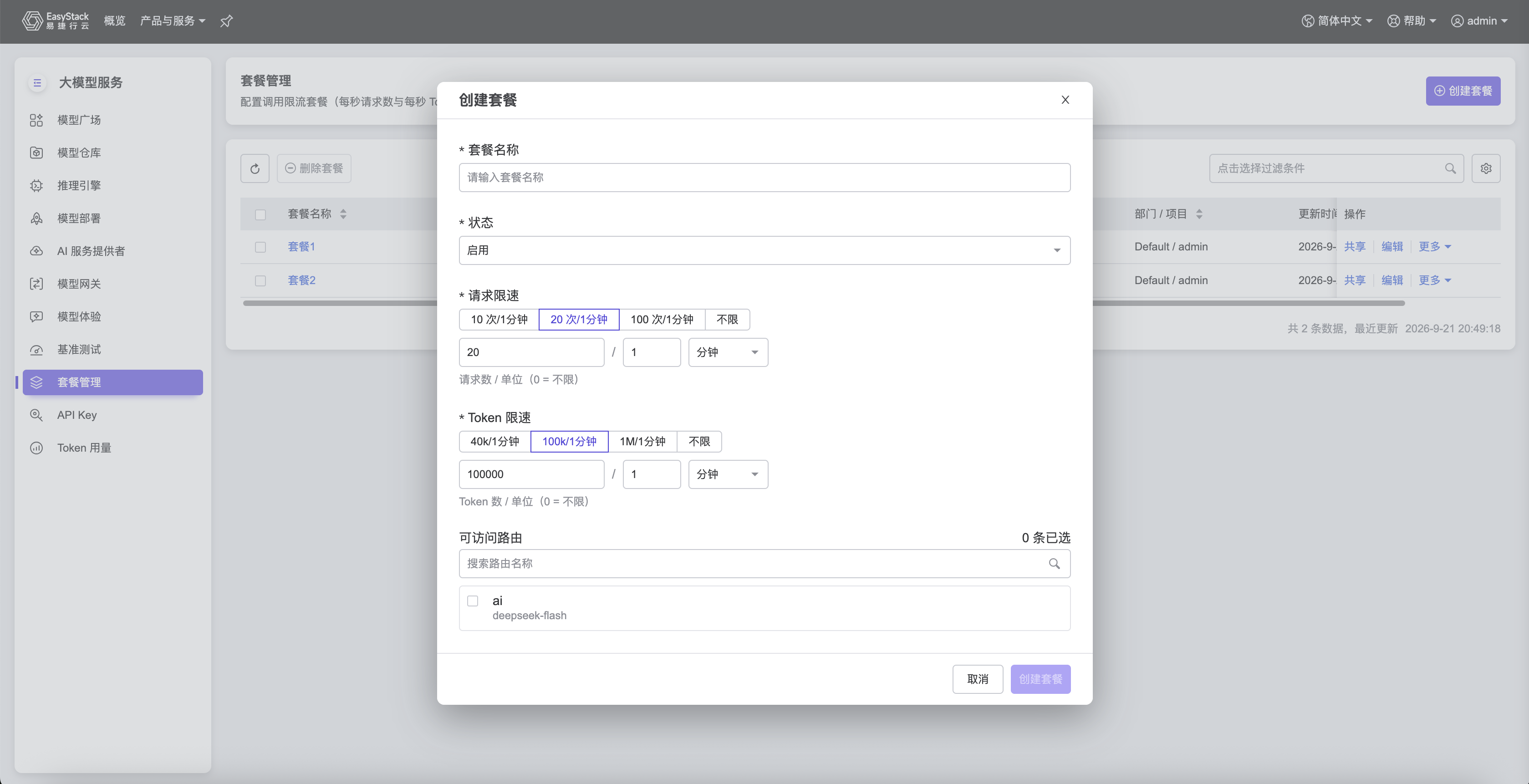Open table settings gear icon
This screenshot has width=1529, height=784.
[1486, 168]
